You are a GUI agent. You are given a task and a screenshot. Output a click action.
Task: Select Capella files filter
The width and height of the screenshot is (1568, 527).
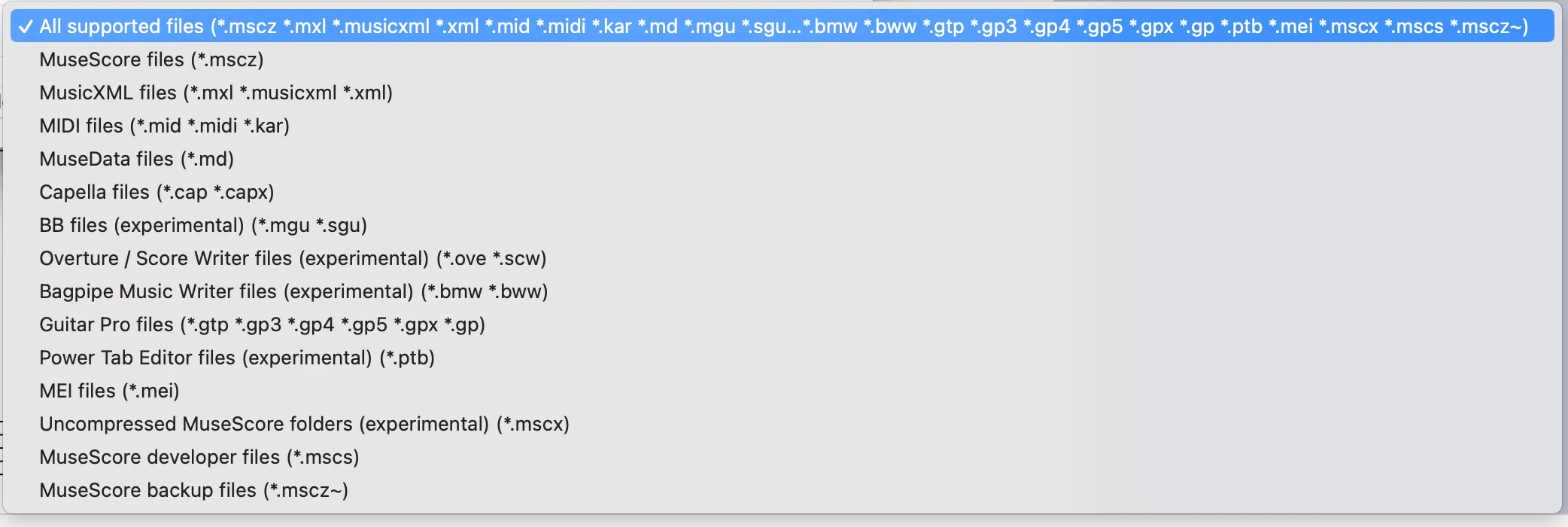(x=156, y=192)
